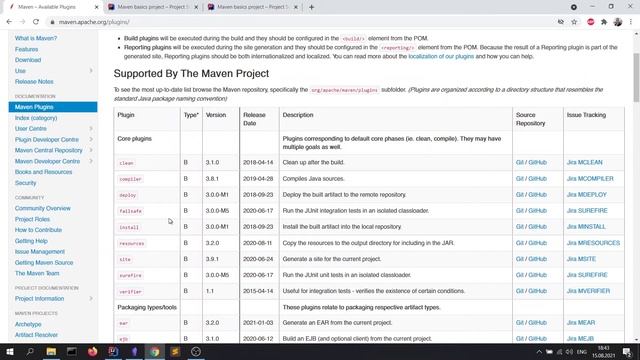Open the Git link in the install row
Screen dimensions: 640x360
point(520,227)
